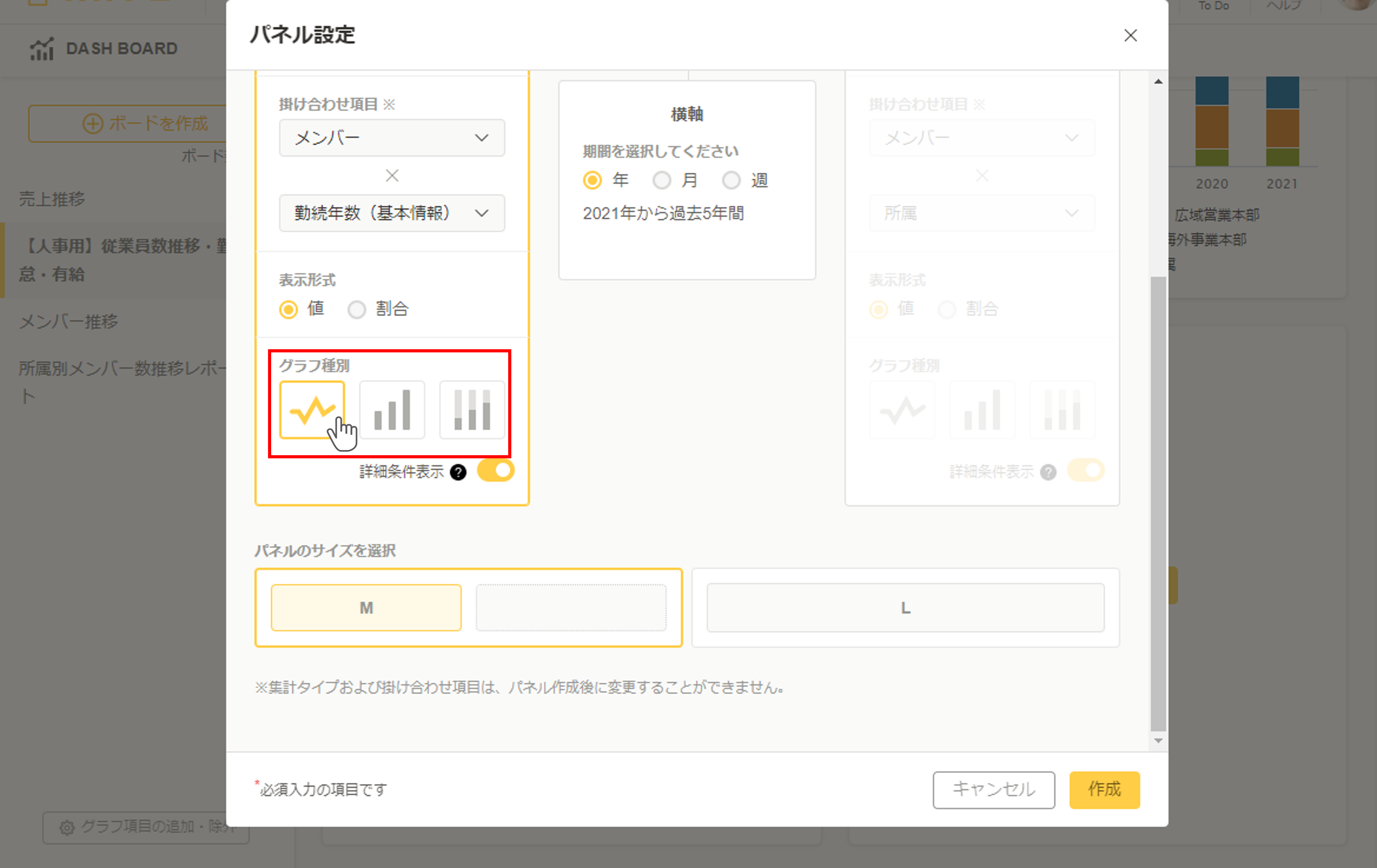The image size is (1377, 868).
Task: Open the disabled メンバー dropdown at right
Action: [x=982, y=138]
